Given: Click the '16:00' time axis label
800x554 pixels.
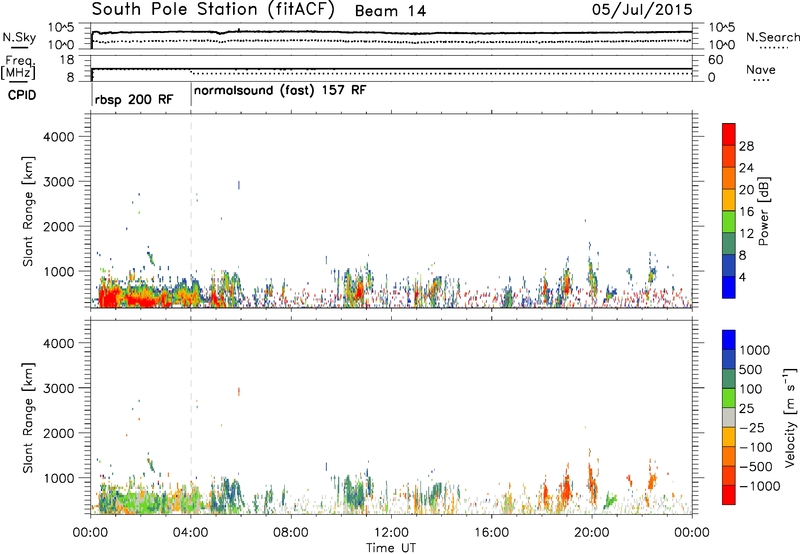Looking at the screenshot, I should (491, 533).
